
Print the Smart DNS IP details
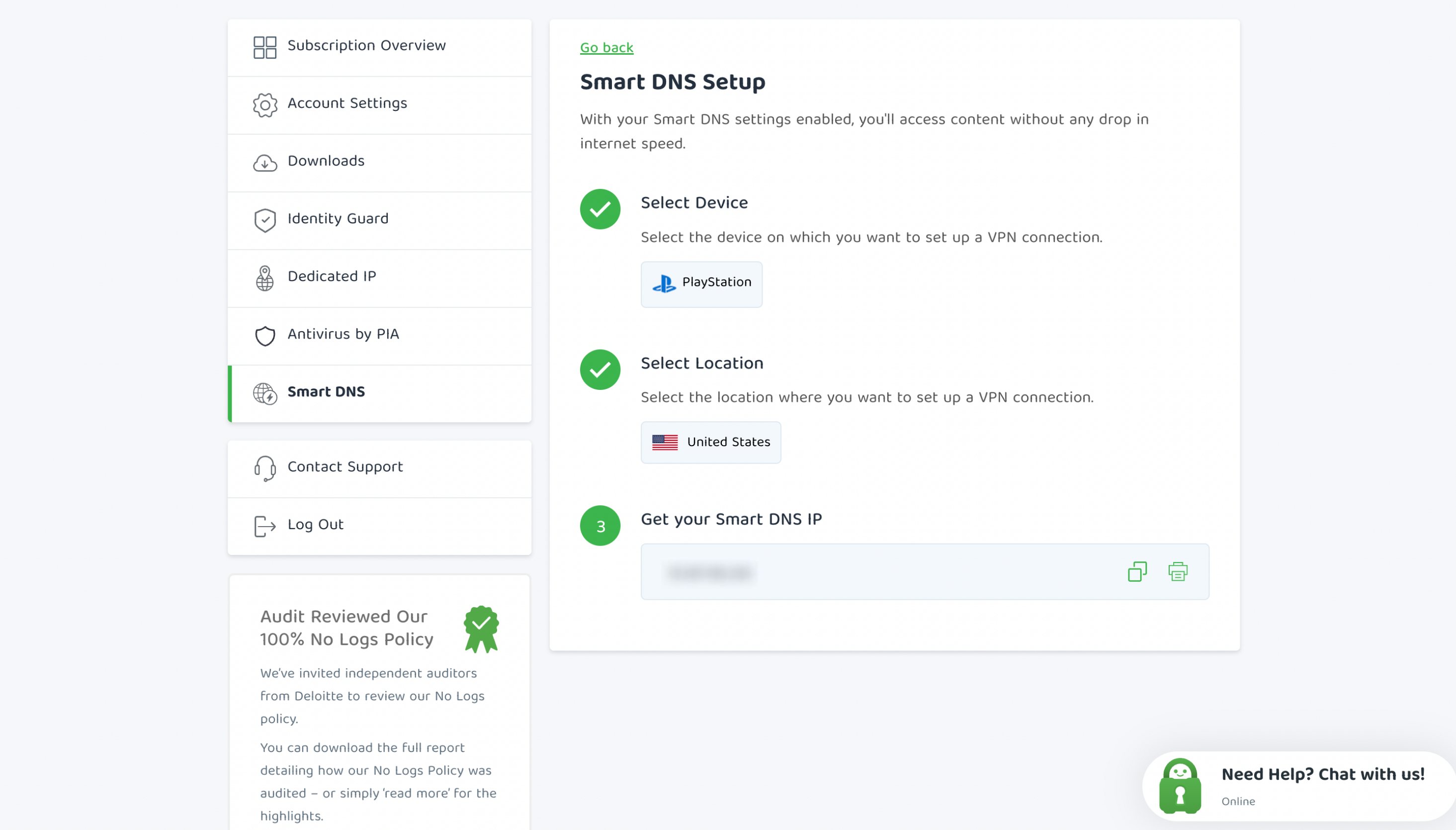pos(1178,571)
